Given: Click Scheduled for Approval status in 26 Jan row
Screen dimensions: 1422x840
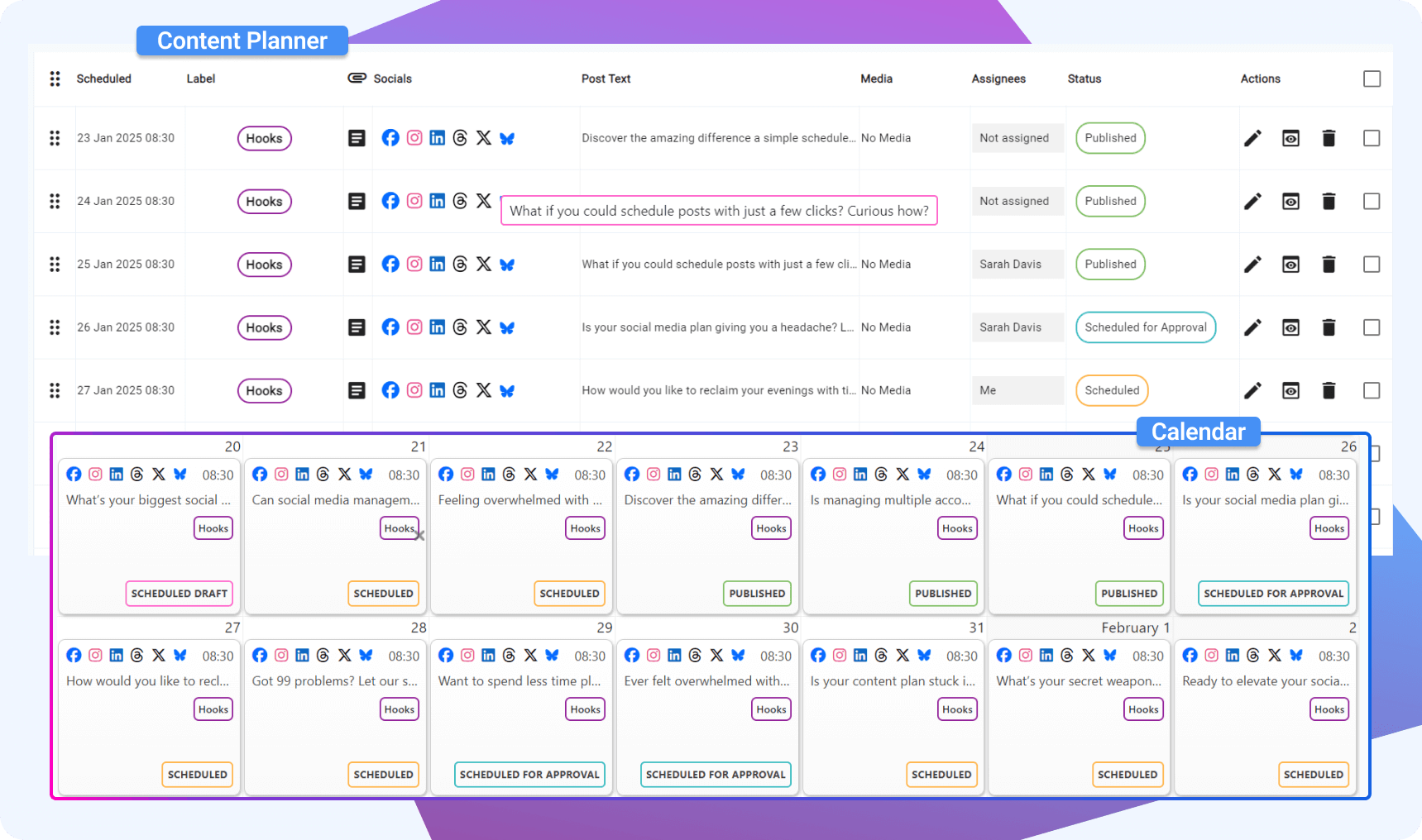Looking at the screenshot, I should (1146, 327).
